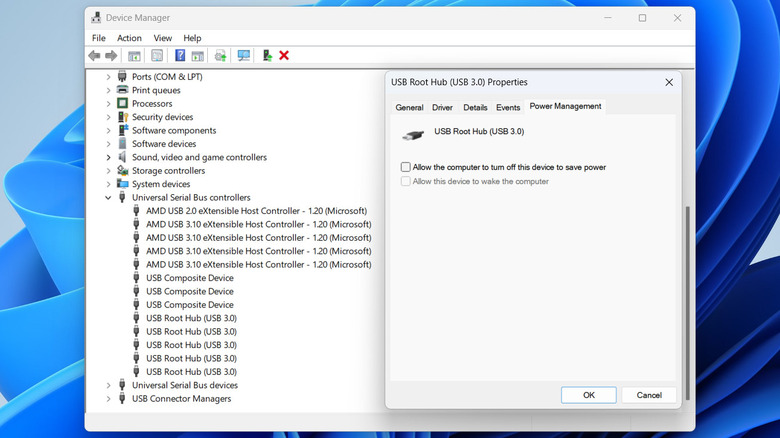Click Scan for hardware changes monitor icon
This screenshot has width=780, height=438.
click(243, 56)
